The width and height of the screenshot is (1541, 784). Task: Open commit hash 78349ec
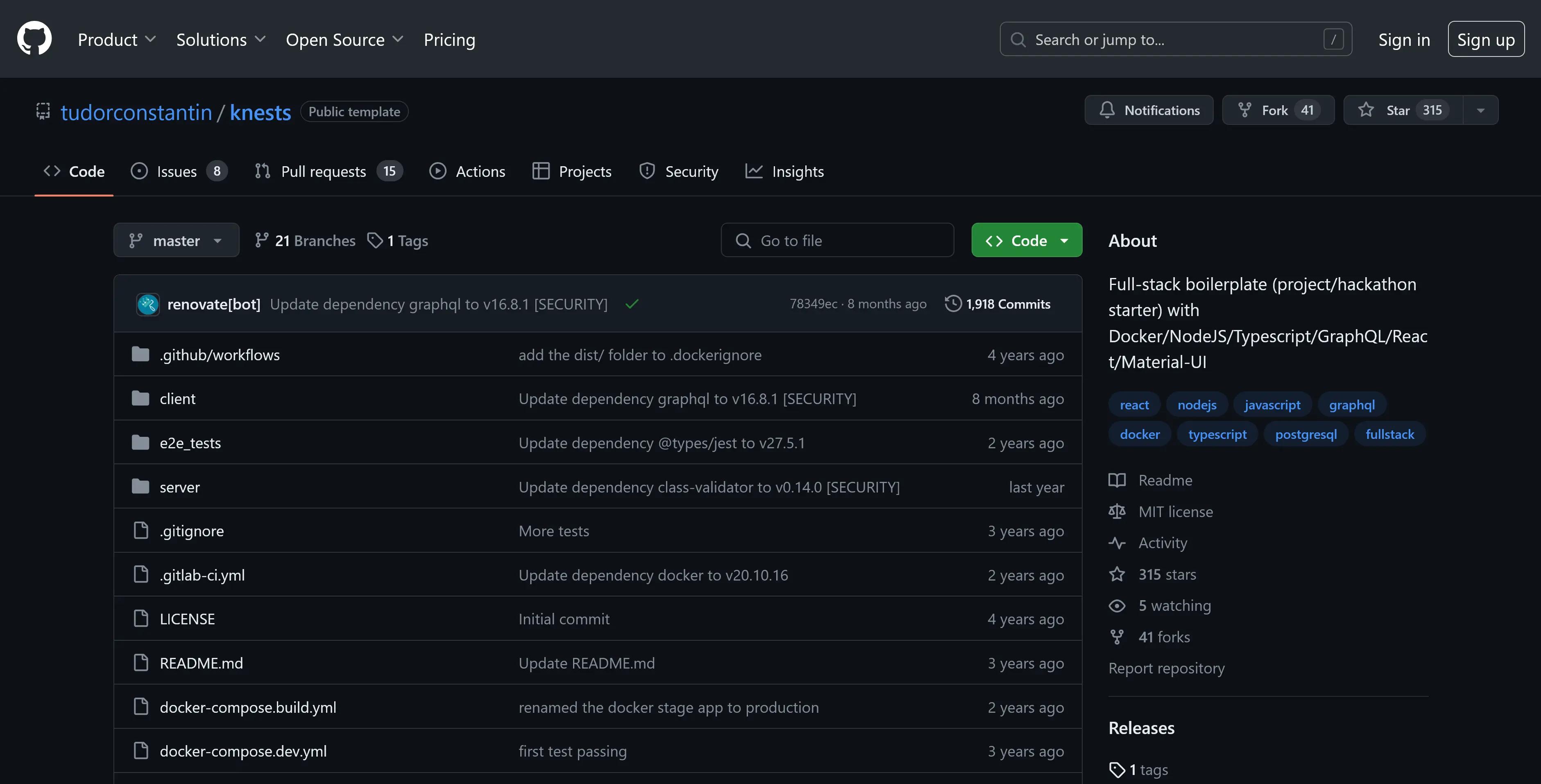point(813,304)
